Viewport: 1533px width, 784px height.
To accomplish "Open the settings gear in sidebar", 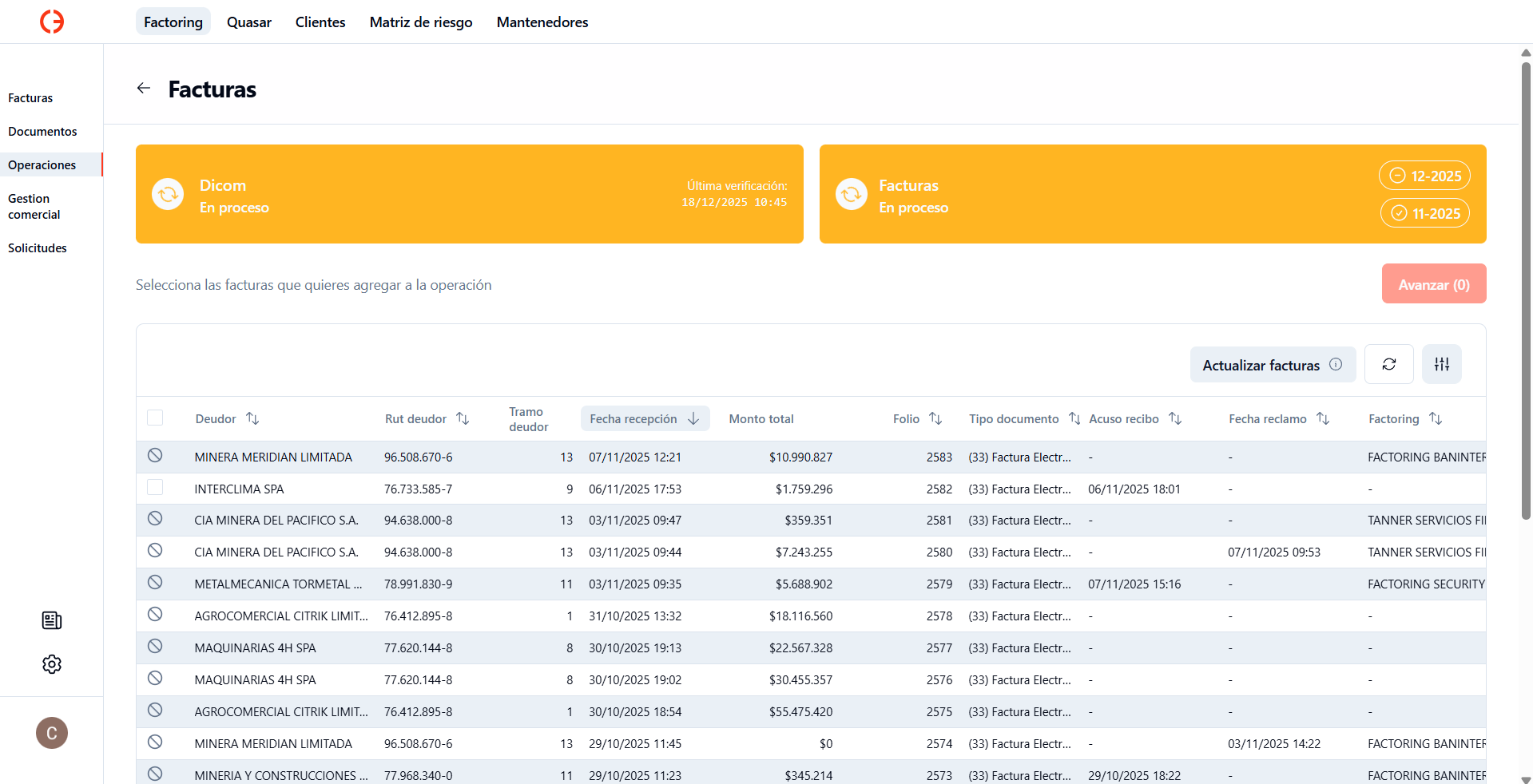I will (52, 664).
